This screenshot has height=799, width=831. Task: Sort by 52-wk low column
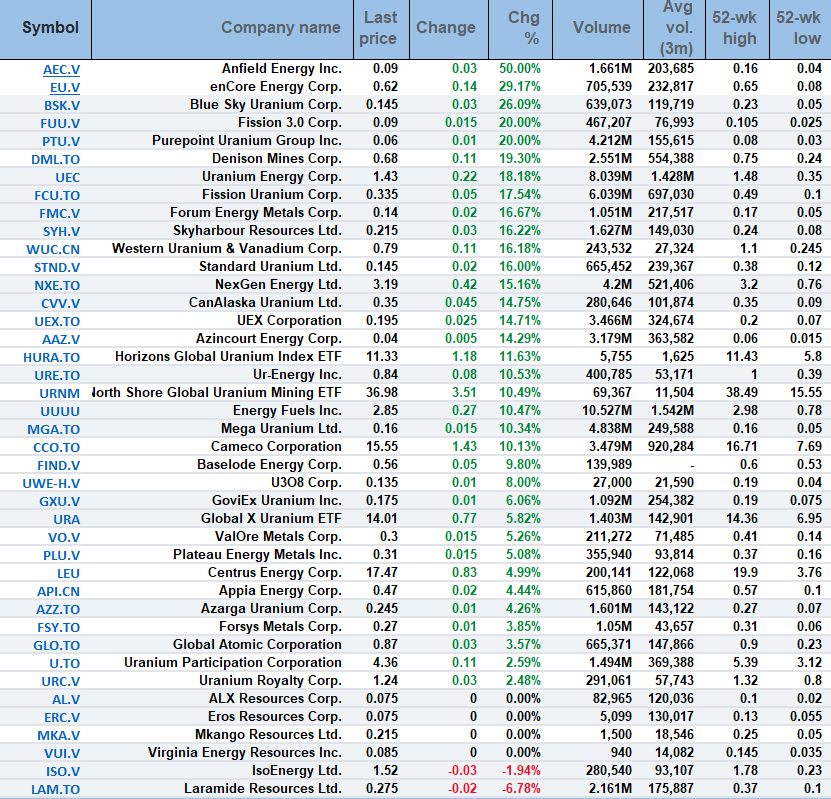click(x=798, y=29)
